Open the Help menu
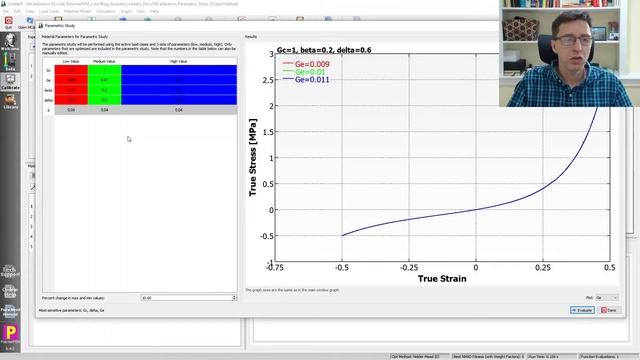 (154, 11)
